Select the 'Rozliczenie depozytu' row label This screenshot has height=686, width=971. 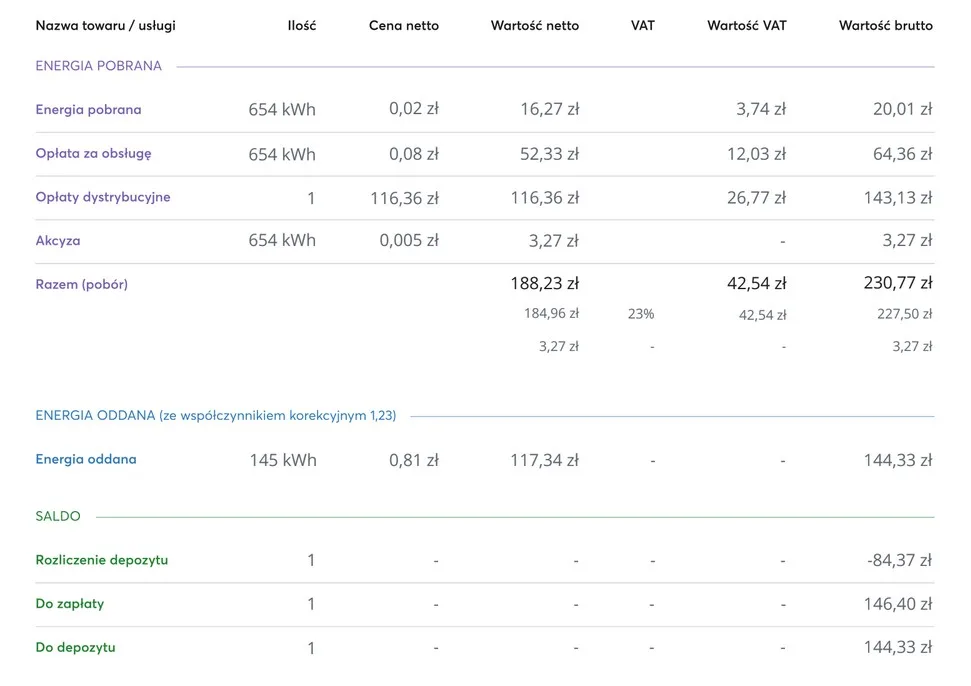102,560
